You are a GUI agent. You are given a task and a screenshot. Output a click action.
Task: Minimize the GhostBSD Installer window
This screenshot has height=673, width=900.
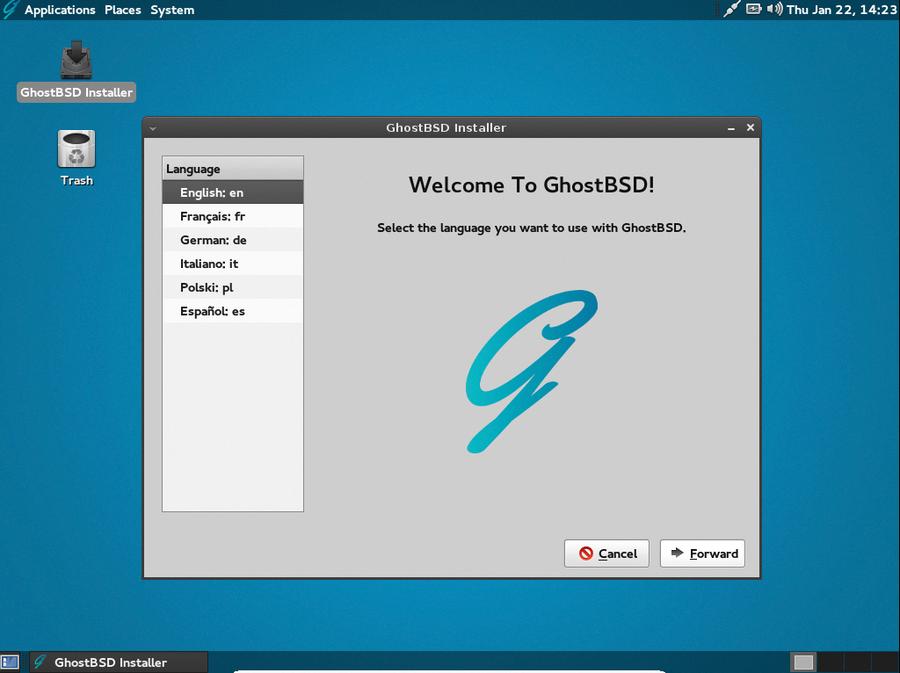(731, 128)
